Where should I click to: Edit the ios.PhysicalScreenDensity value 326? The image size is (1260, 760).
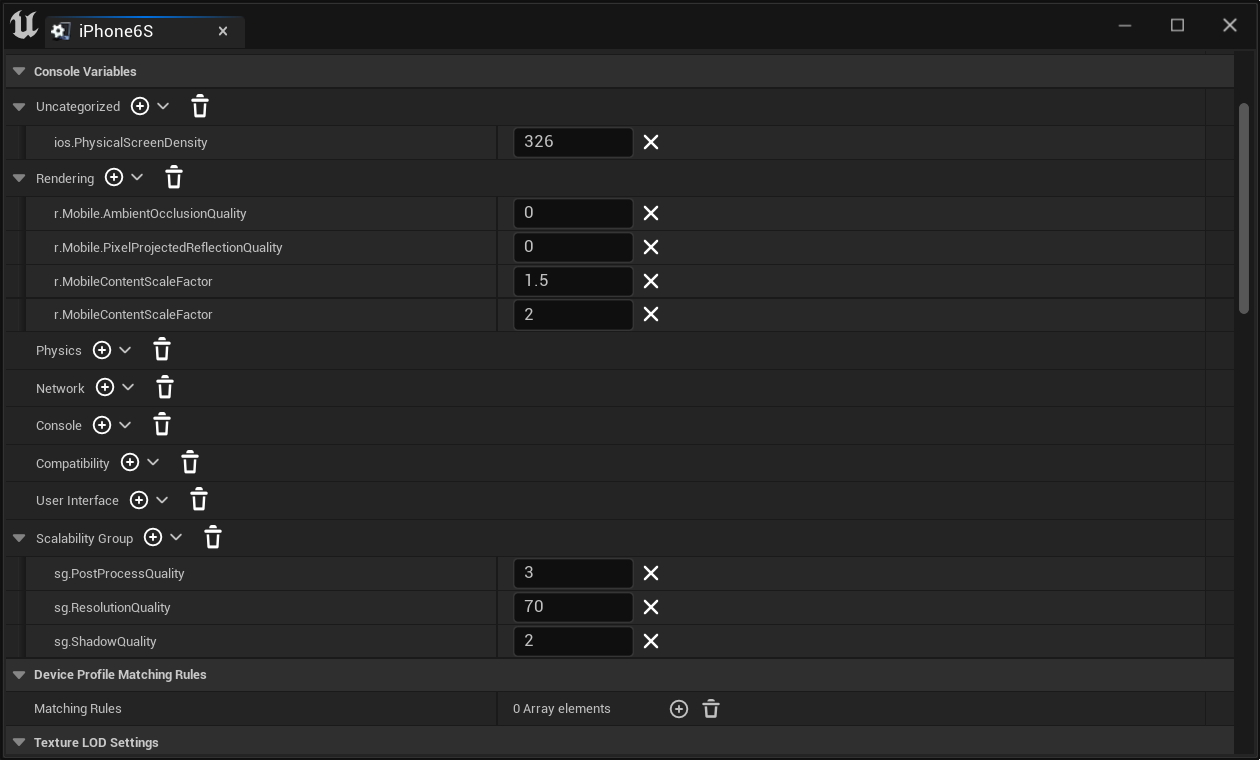573,142
